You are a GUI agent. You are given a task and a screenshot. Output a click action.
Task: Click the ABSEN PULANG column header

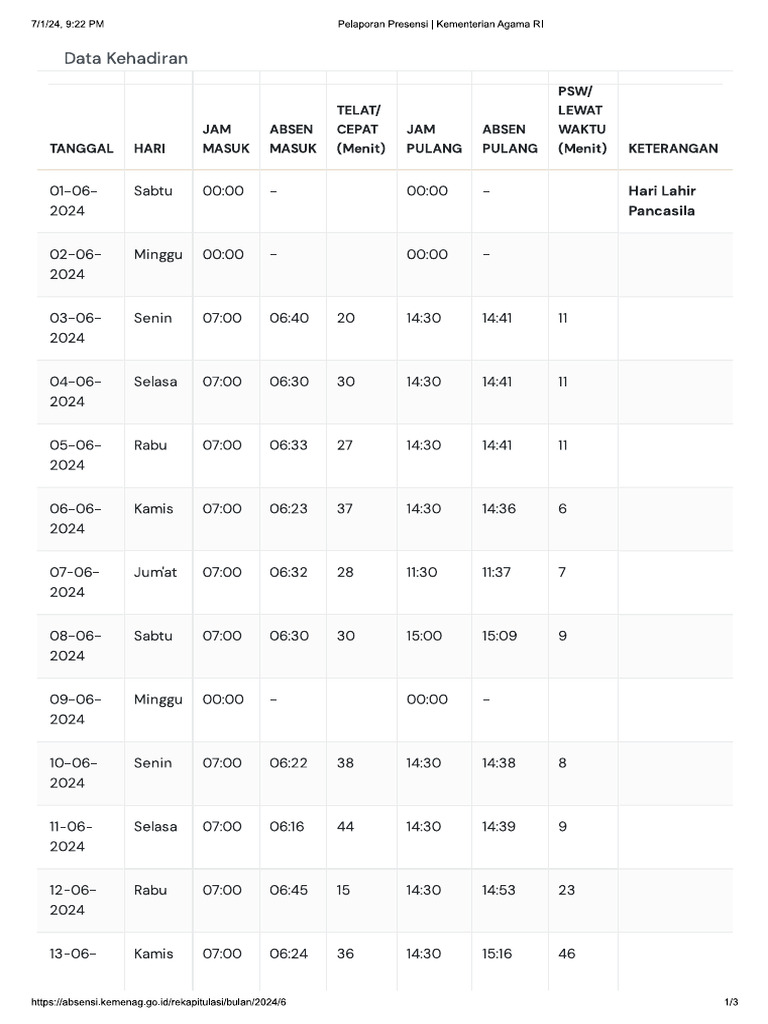[x=509, y=139]
